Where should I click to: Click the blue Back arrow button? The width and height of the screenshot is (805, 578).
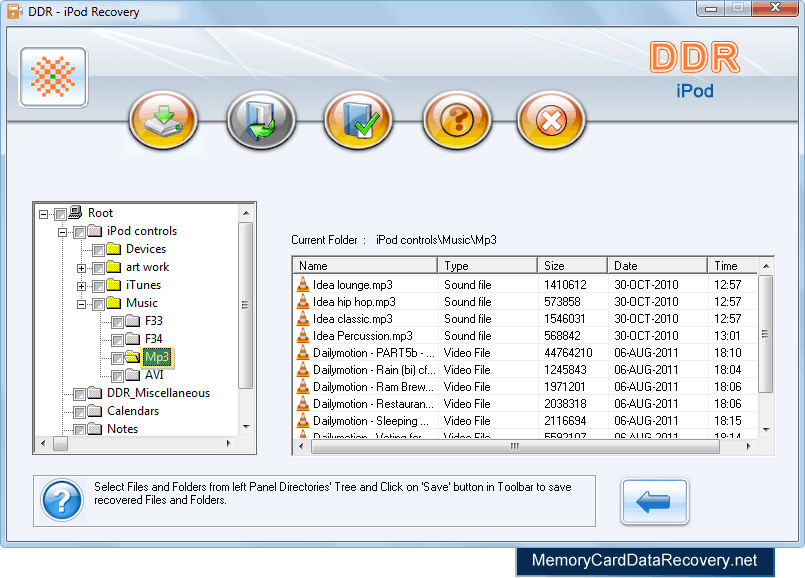tap(655, 502)
